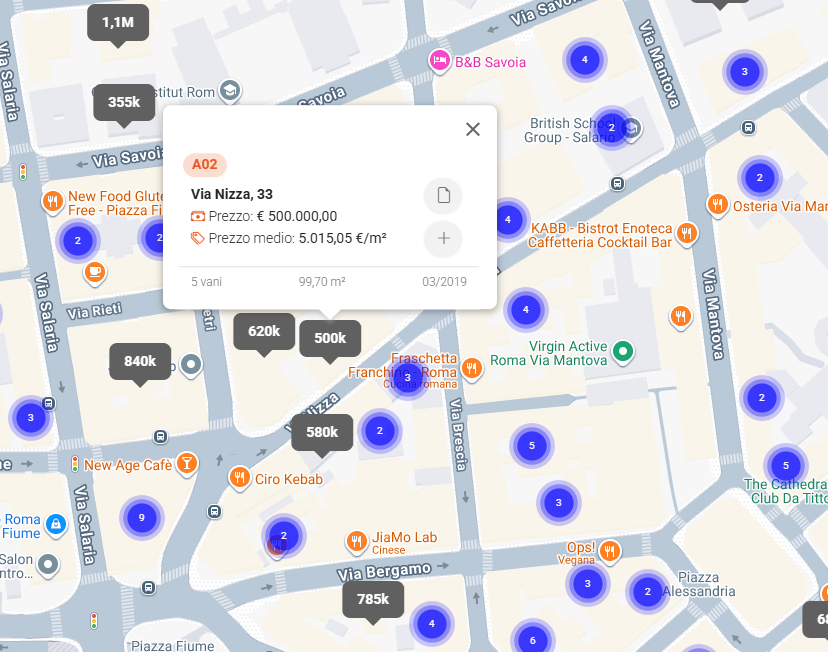This screenshot has height=652, width=828.
Task: Click the 620k price marker
Action: [x=264, y=331]
